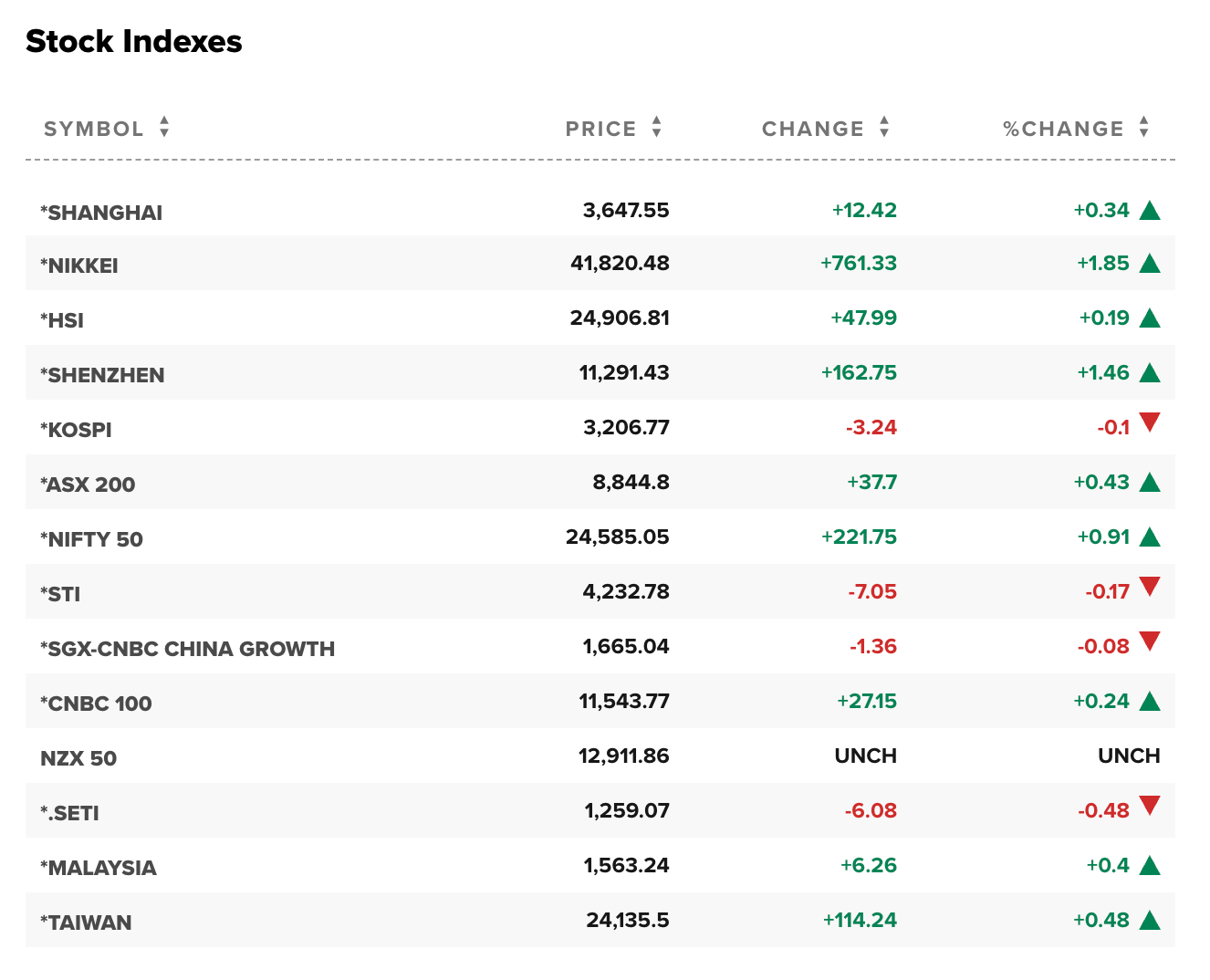The width and height of the screenshot is (1210, 980).
Task: Click the Stock Indexes heading
Action: (x=134, y=41)
